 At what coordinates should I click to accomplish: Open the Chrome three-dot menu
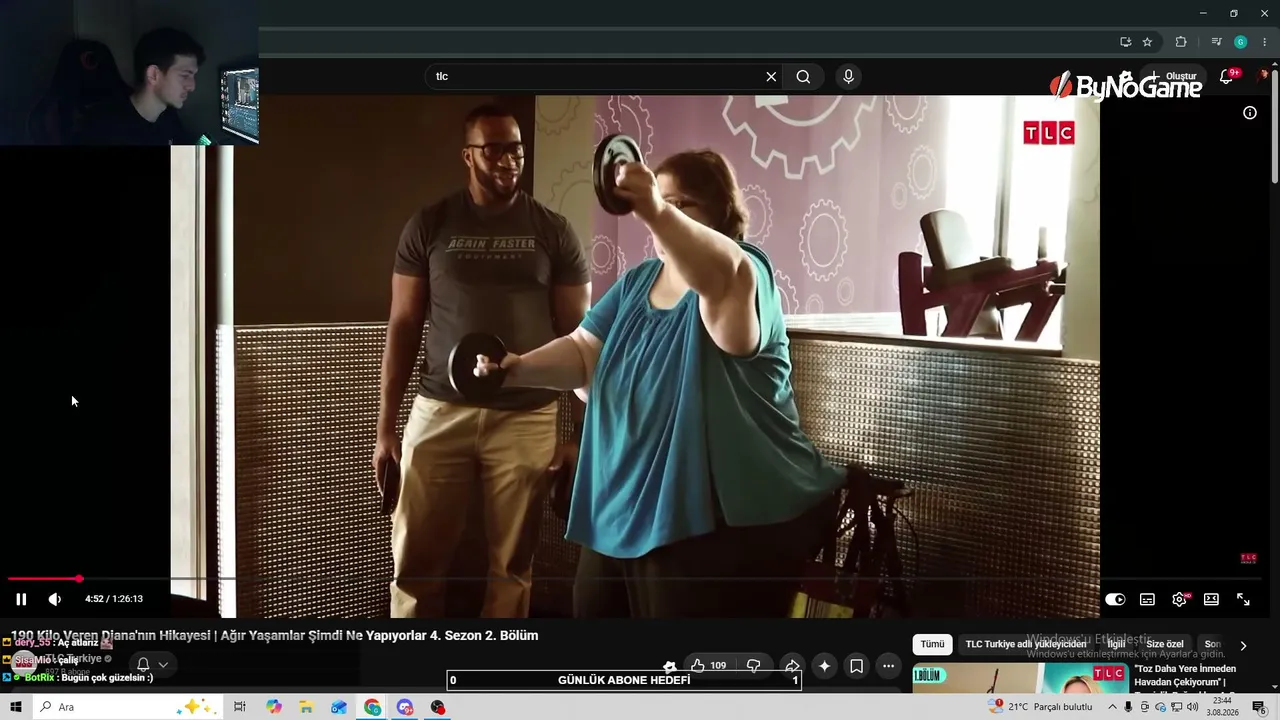pyautogui.click(x=1265, y=42)
